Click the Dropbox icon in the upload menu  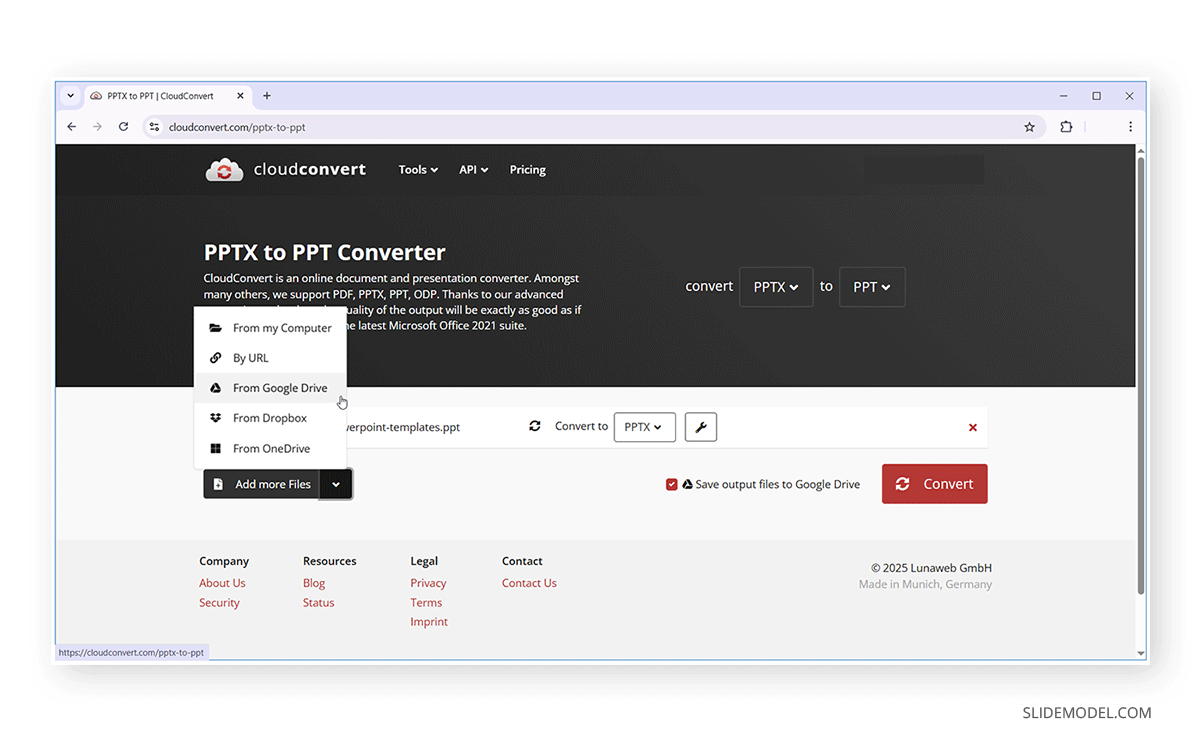[215, 418]
